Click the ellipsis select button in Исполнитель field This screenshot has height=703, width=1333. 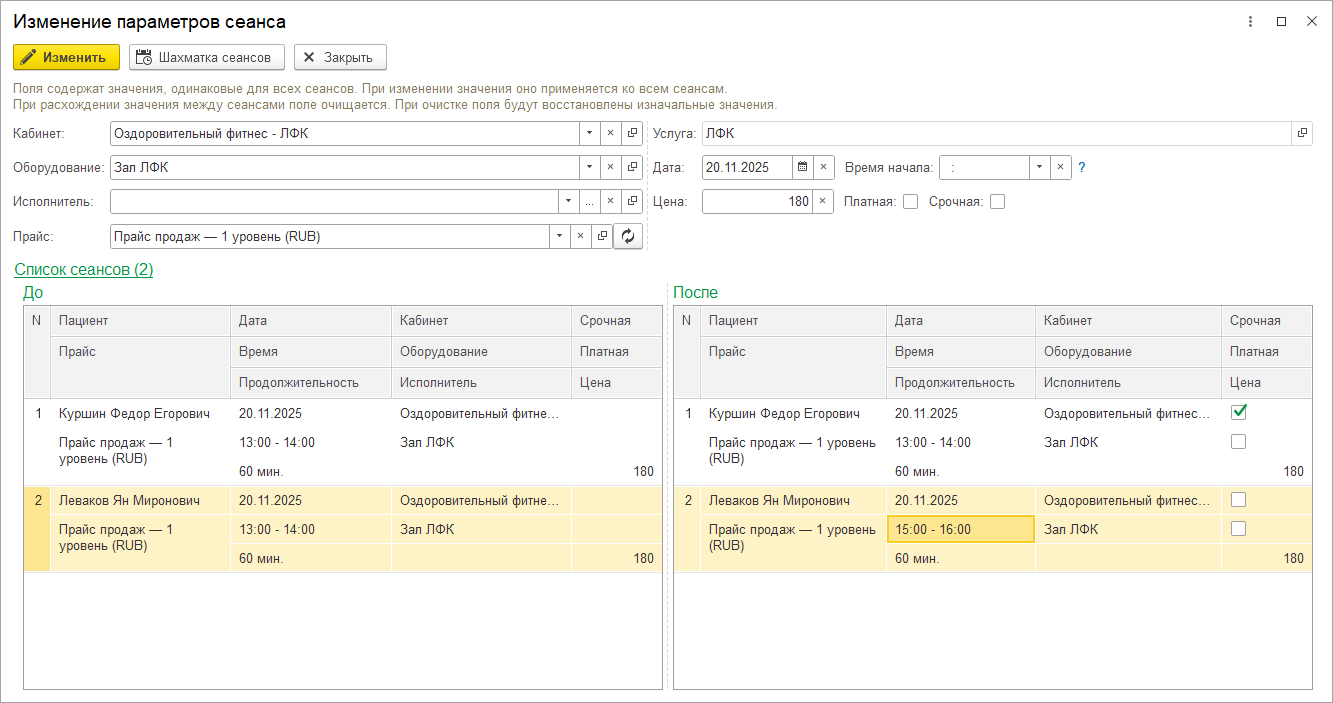coord(589,202)
